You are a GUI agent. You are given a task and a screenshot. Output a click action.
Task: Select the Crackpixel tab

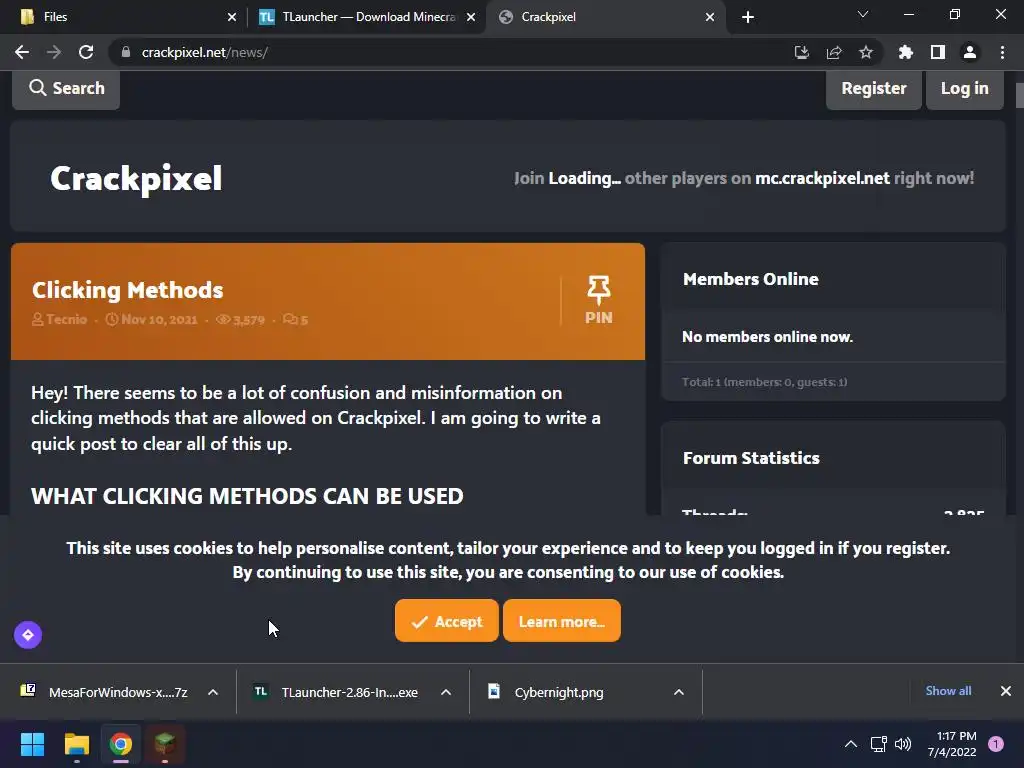[x=604, y=17]
